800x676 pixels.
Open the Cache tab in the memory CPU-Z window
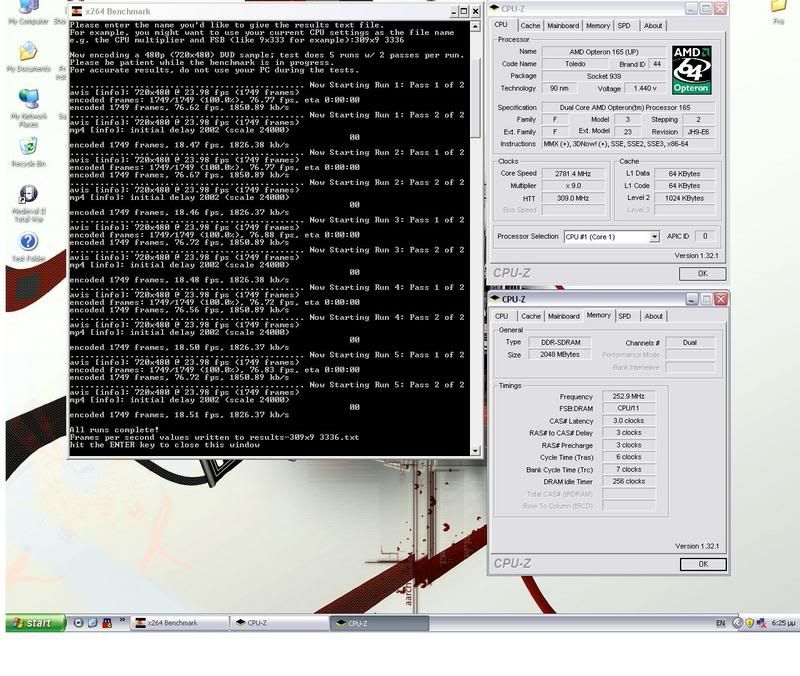(531, 316)
